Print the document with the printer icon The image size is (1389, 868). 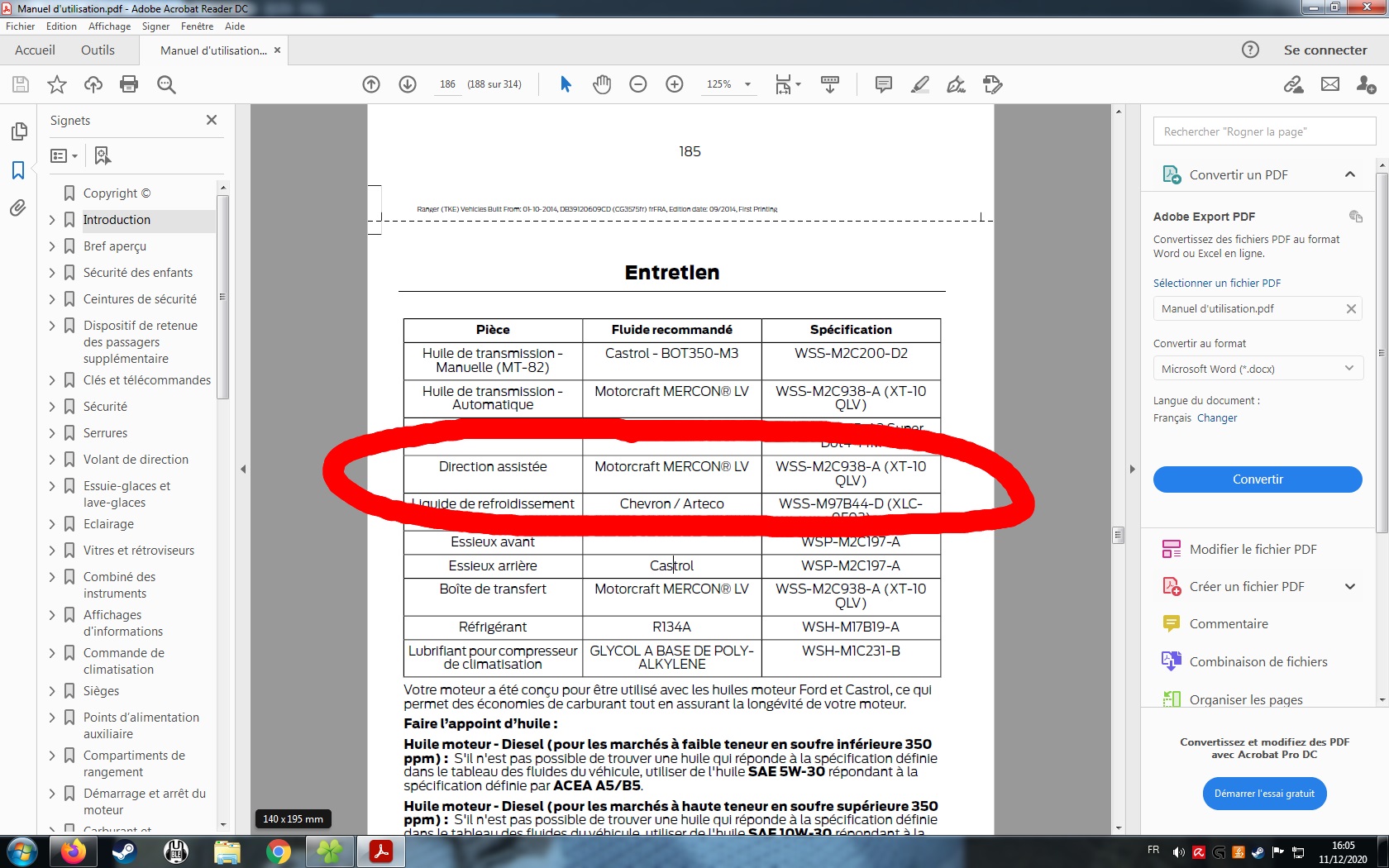coord(129,84)
